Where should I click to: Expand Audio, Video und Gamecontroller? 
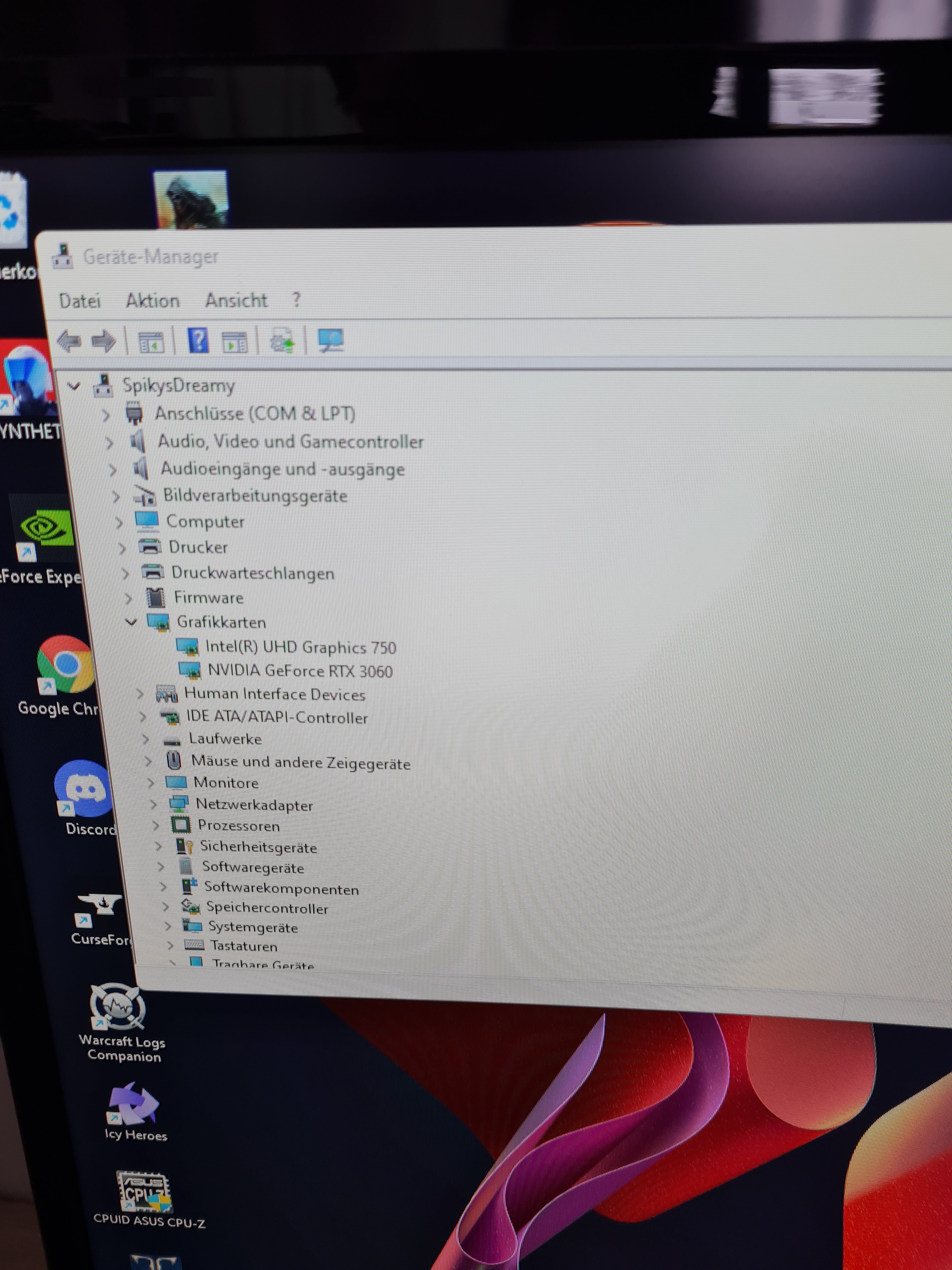point(109,442)
